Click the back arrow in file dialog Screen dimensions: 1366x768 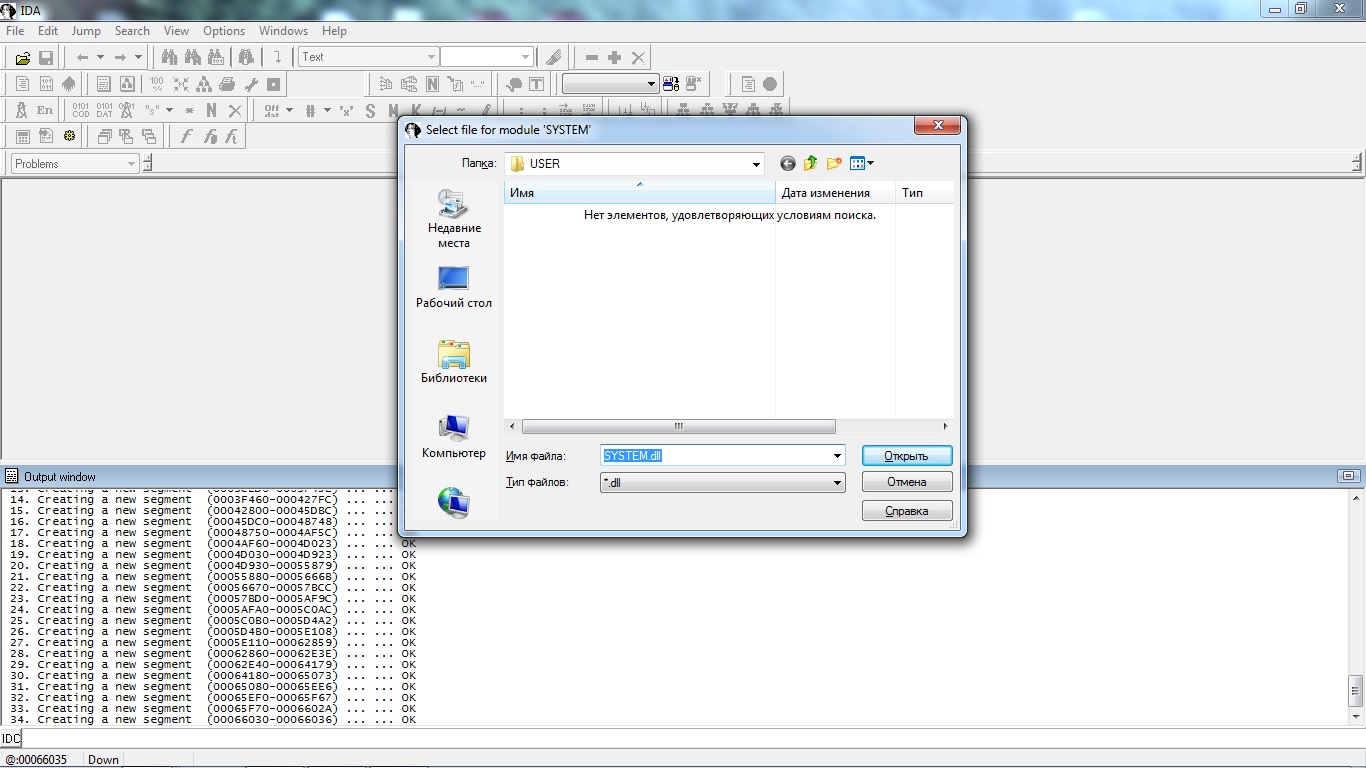(x=788, y=163)
